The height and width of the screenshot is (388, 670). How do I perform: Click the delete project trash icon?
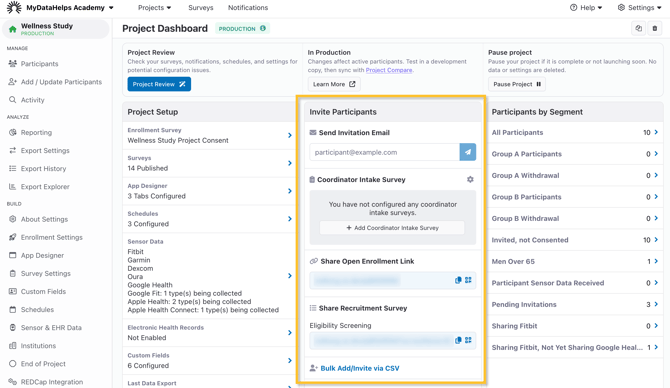pos(655,29)
